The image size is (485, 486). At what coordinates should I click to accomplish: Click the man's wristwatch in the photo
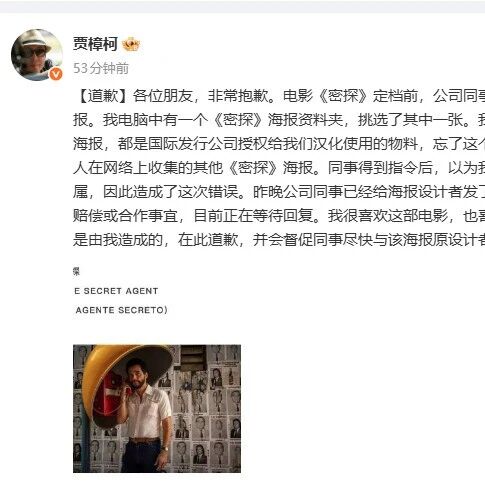[165, 449]
